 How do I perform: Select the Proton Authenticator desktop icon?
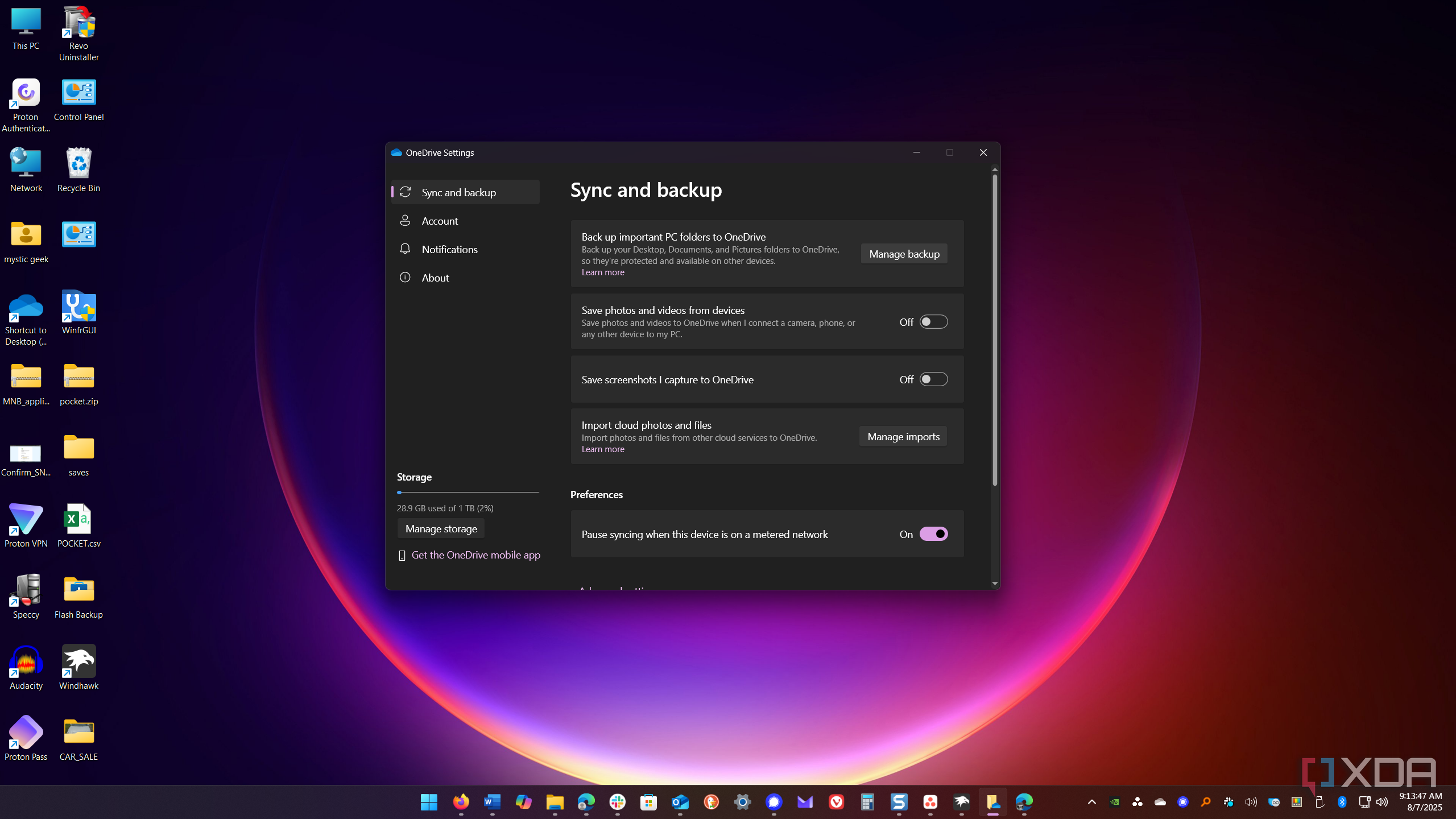pos(26,106)
